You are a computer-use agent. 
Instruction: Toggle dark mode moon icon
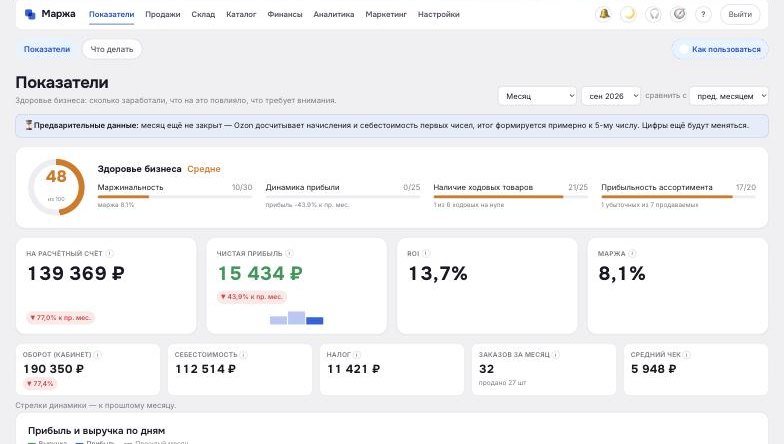629,14
